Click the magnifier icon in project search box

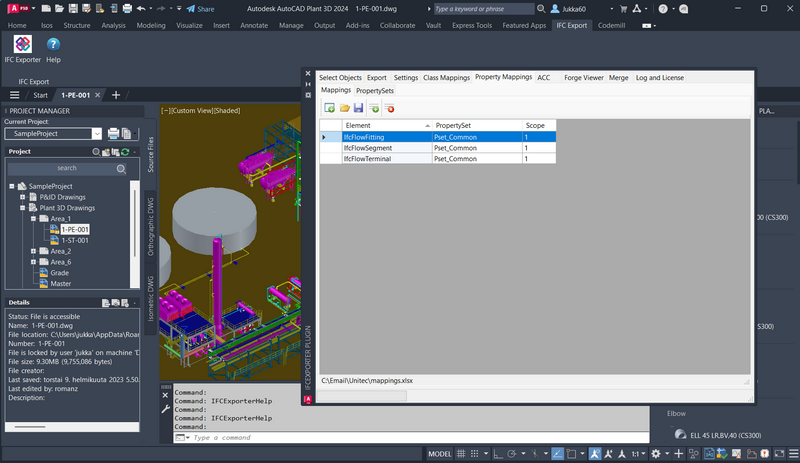coord(121,169)
